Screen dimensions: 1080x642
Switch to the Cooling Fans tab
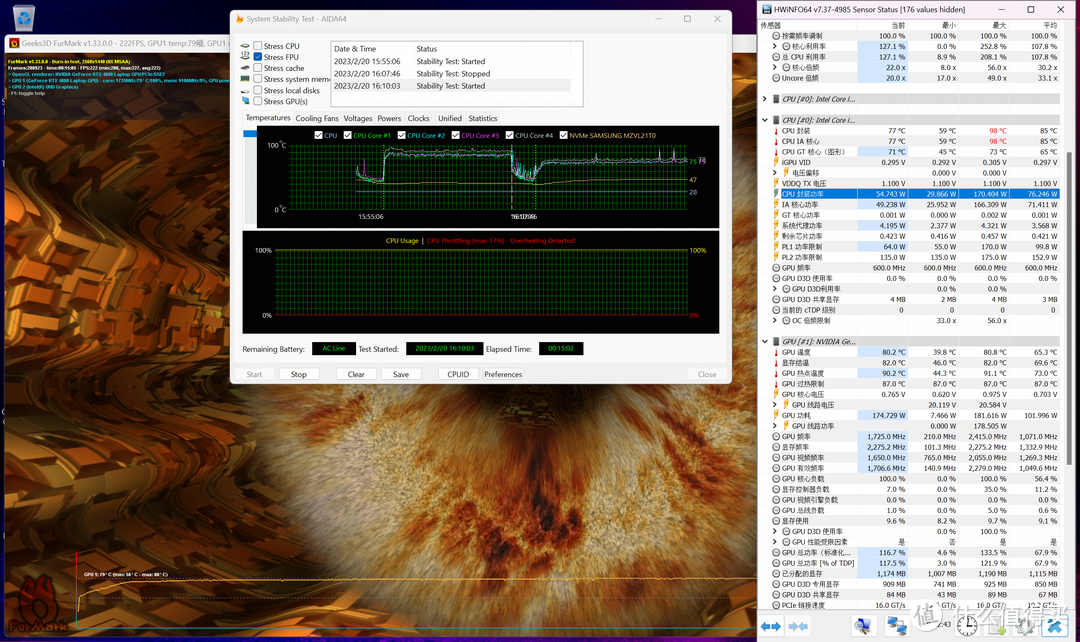click(317, 118)
